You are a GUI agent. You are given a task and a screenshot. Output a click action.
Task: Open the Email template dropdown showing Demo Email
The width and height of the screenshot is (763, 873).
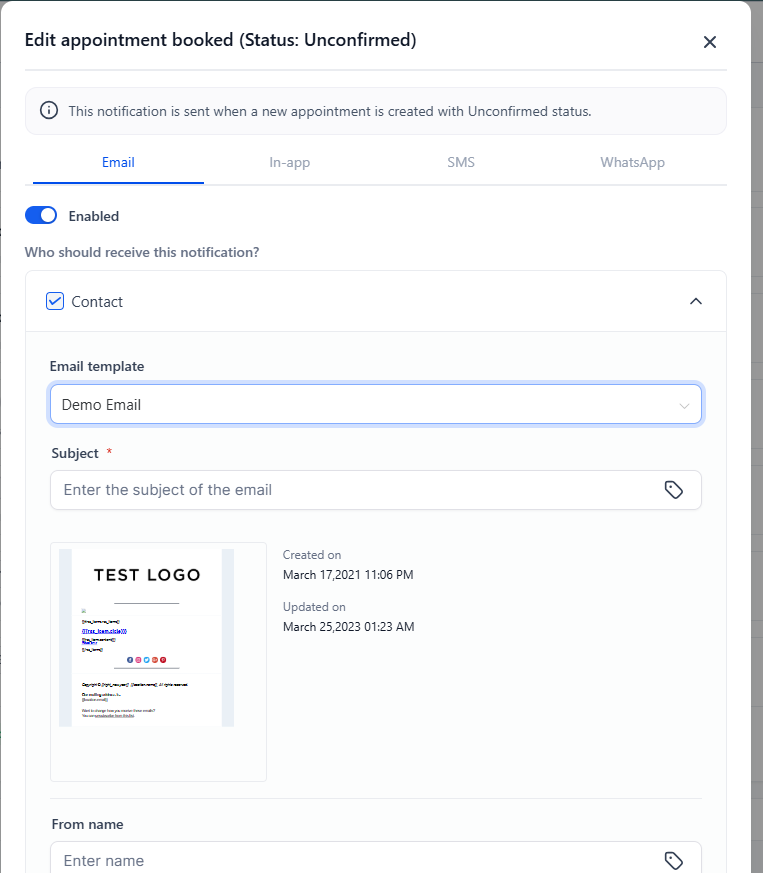375,405
